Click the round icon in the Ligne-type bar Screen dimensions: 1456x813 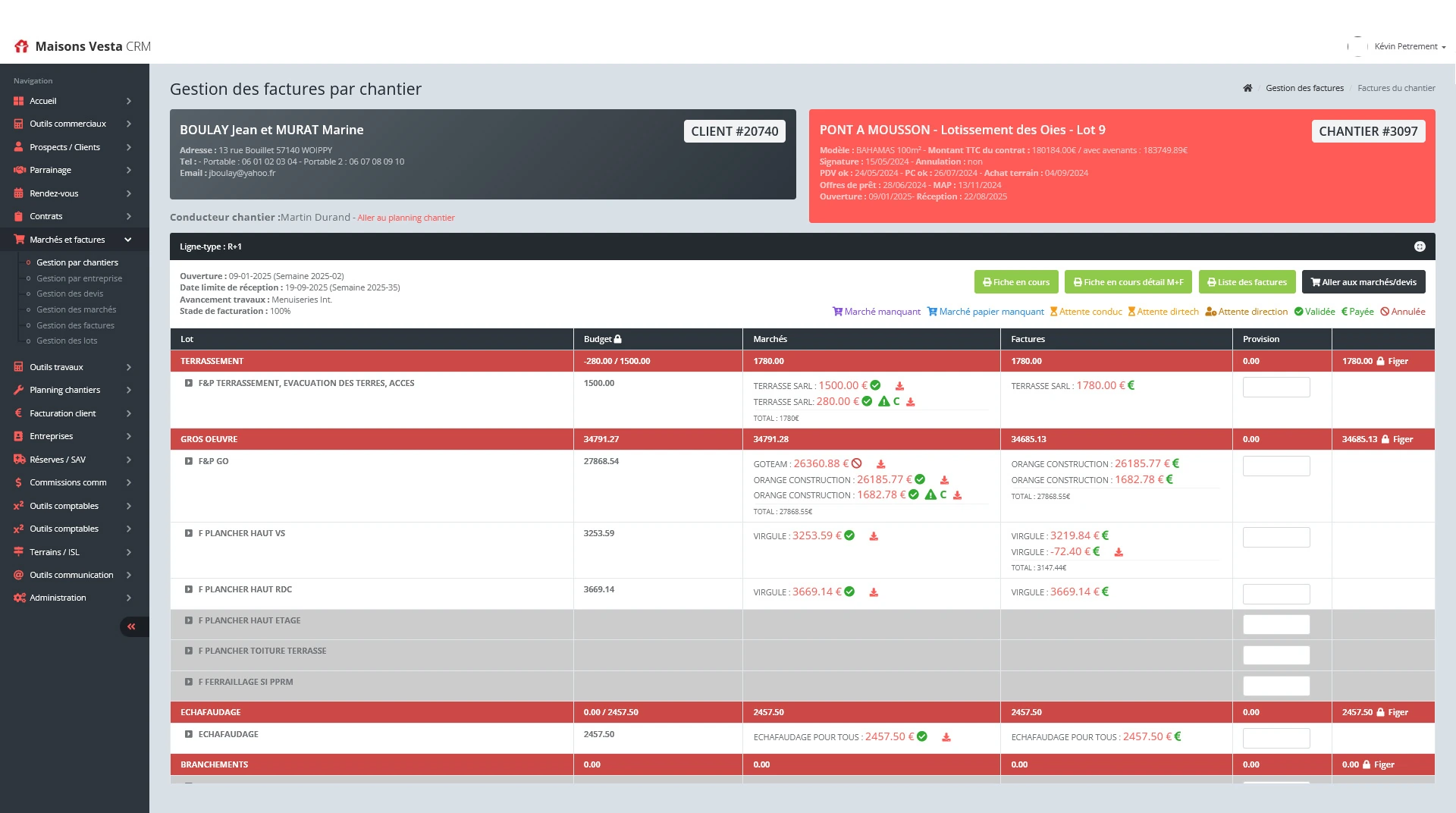tap(1420, 246)
